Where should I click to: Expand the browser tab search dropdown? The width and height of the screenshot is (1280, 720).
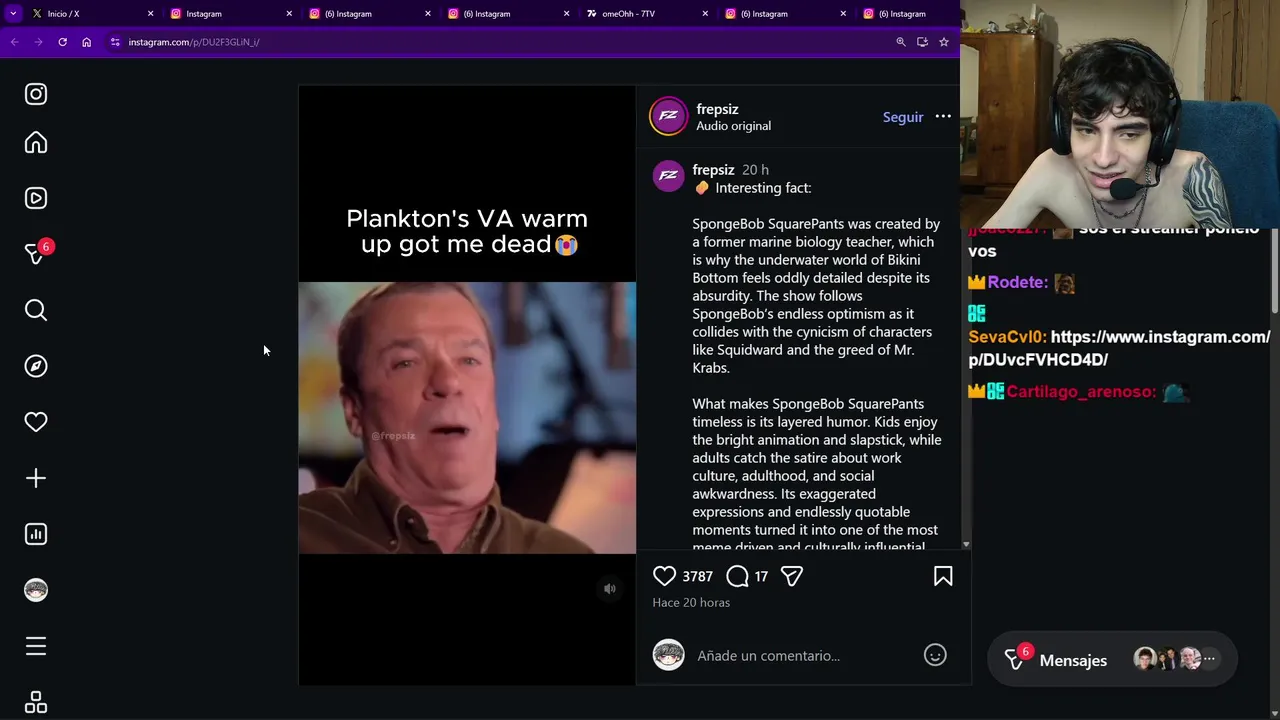click(x=13, y=14)
